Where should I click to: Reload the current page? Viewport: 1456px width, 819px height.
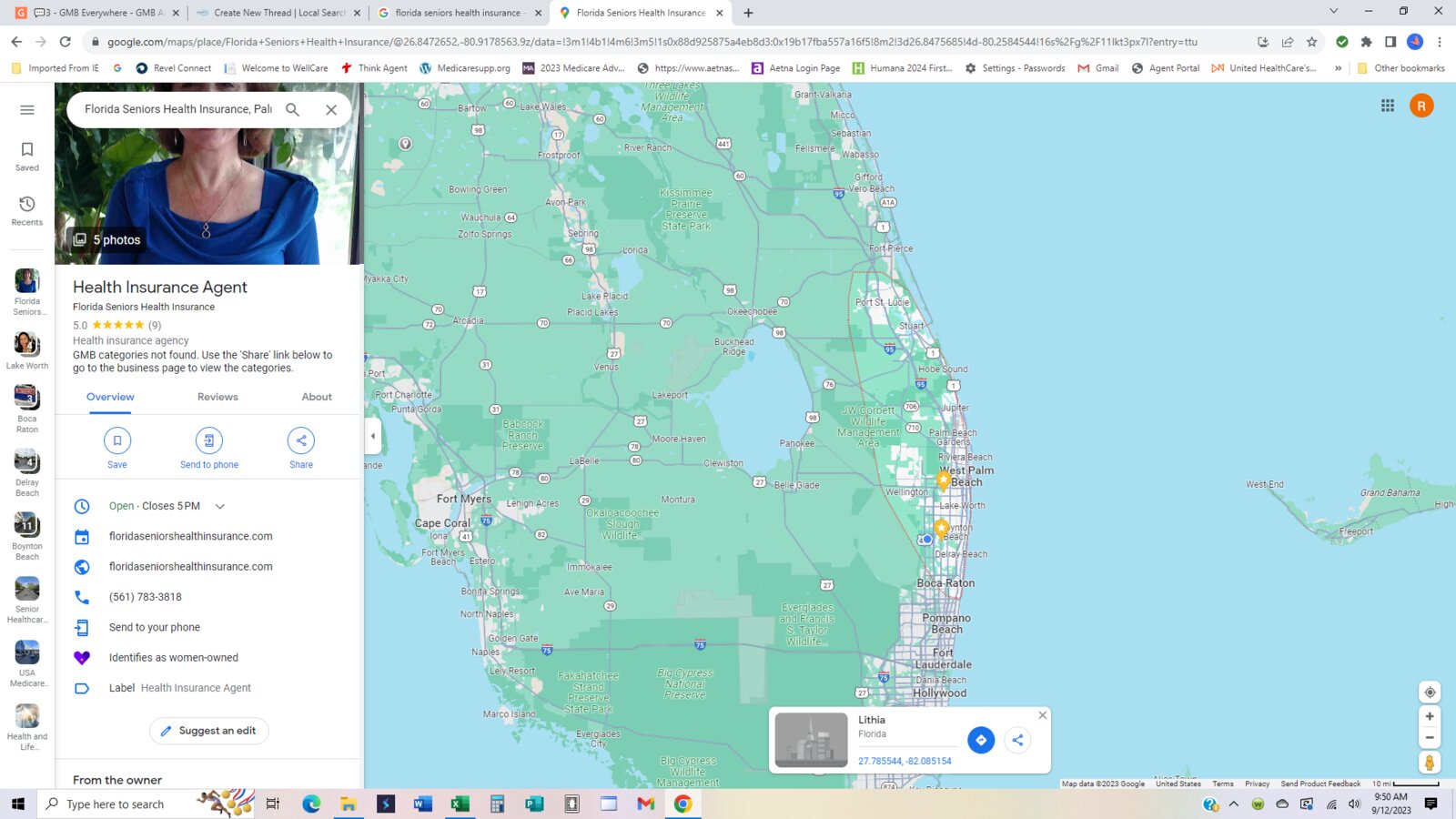click(x=65, y=42)
